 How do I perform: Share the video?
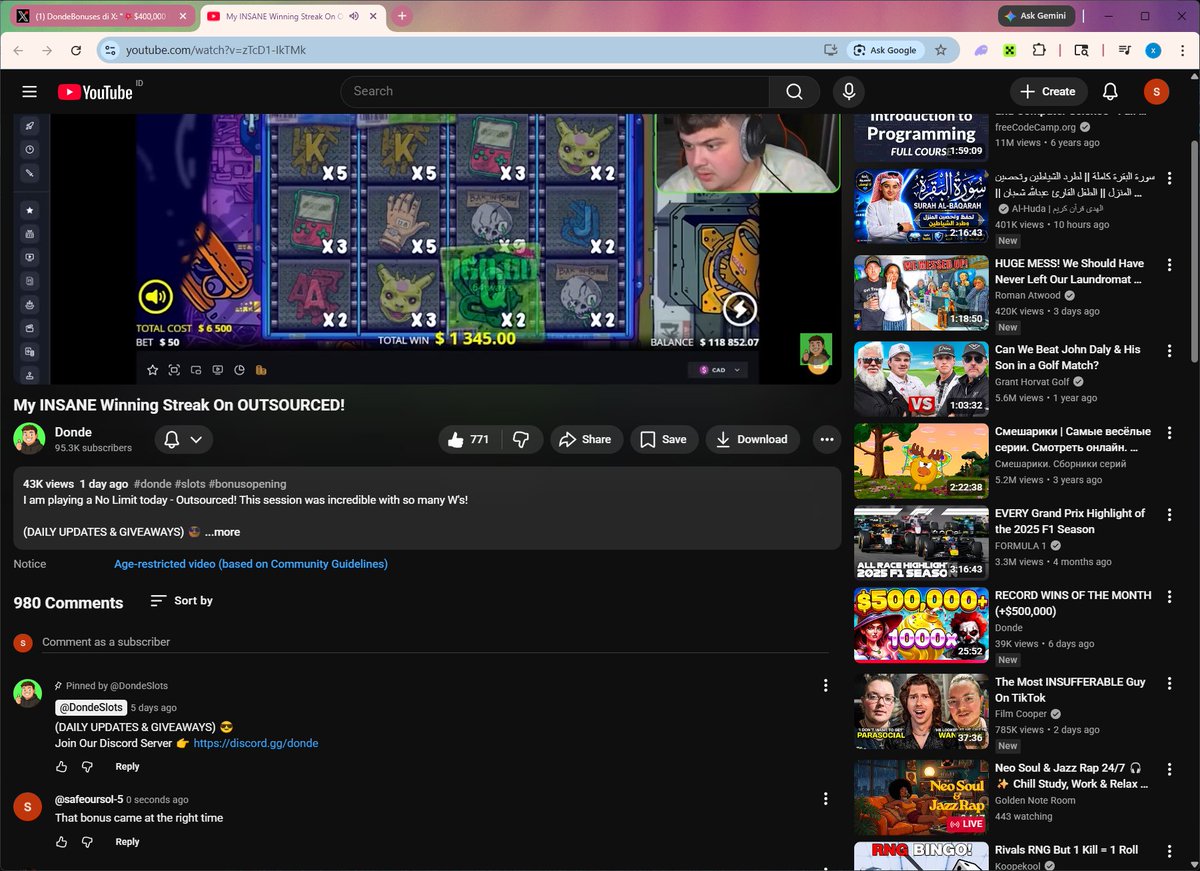click(x=585, y=439)
